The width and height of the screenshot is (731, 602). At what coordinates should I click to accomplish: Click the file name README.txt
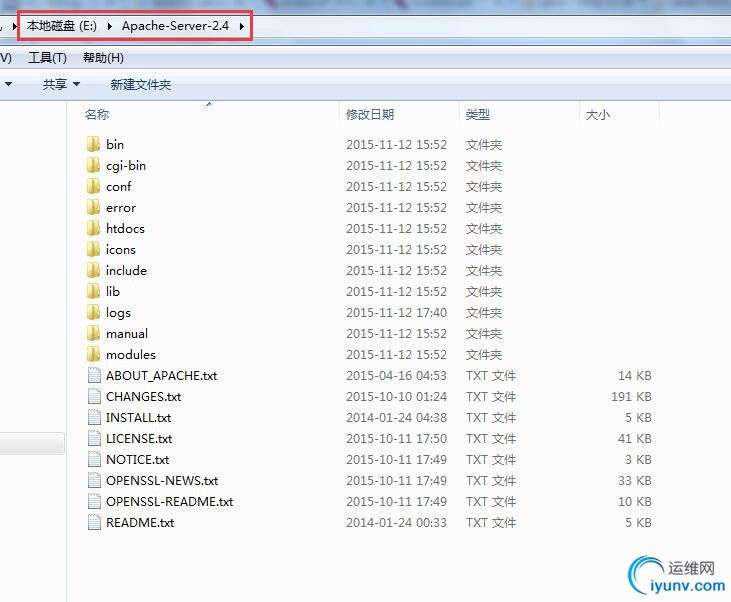(140, 523)
